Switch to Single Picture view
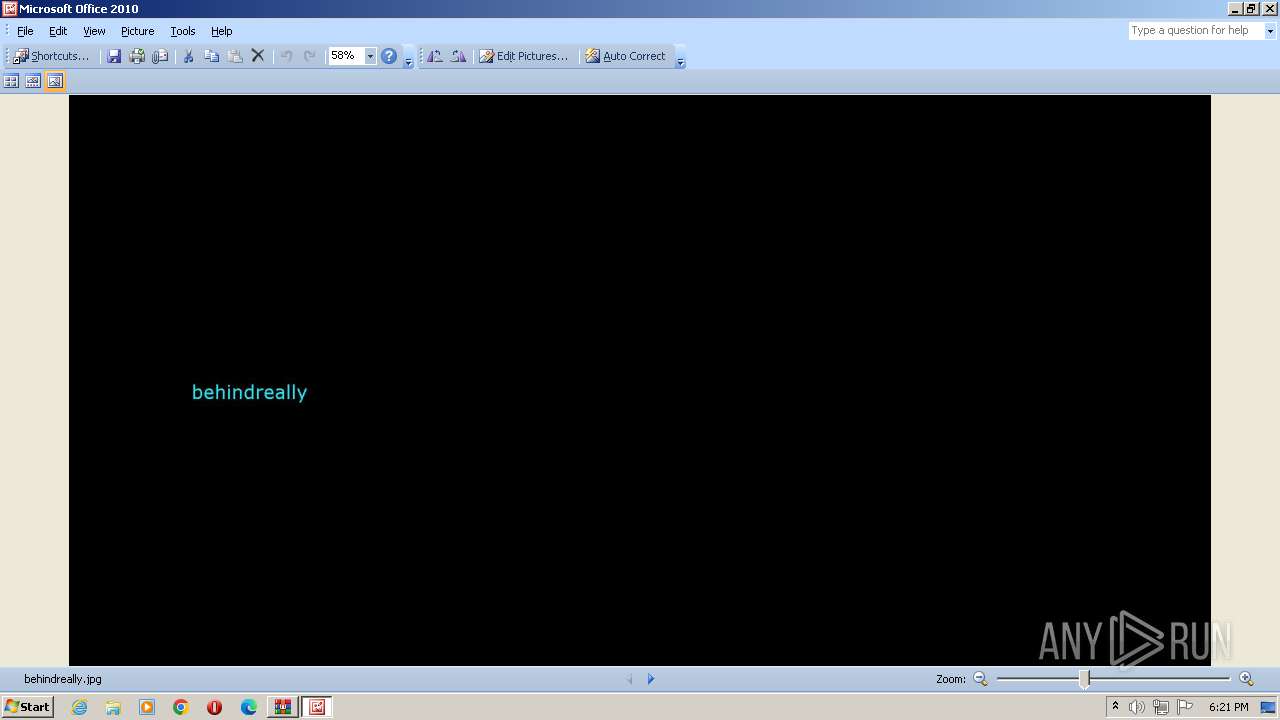Screen dimensions: 1280x720 tap(55, 81)
